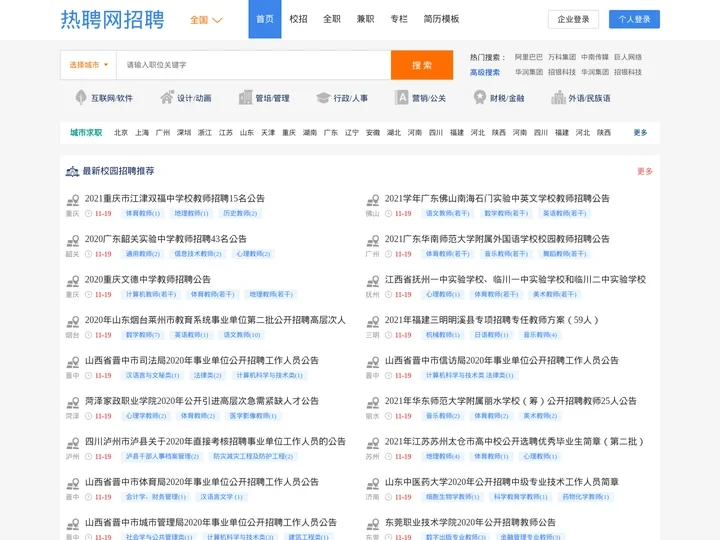This screenshot has width=720, height=540.
Task: Choose city 辽宁
Action: click(x=352, y=133)
